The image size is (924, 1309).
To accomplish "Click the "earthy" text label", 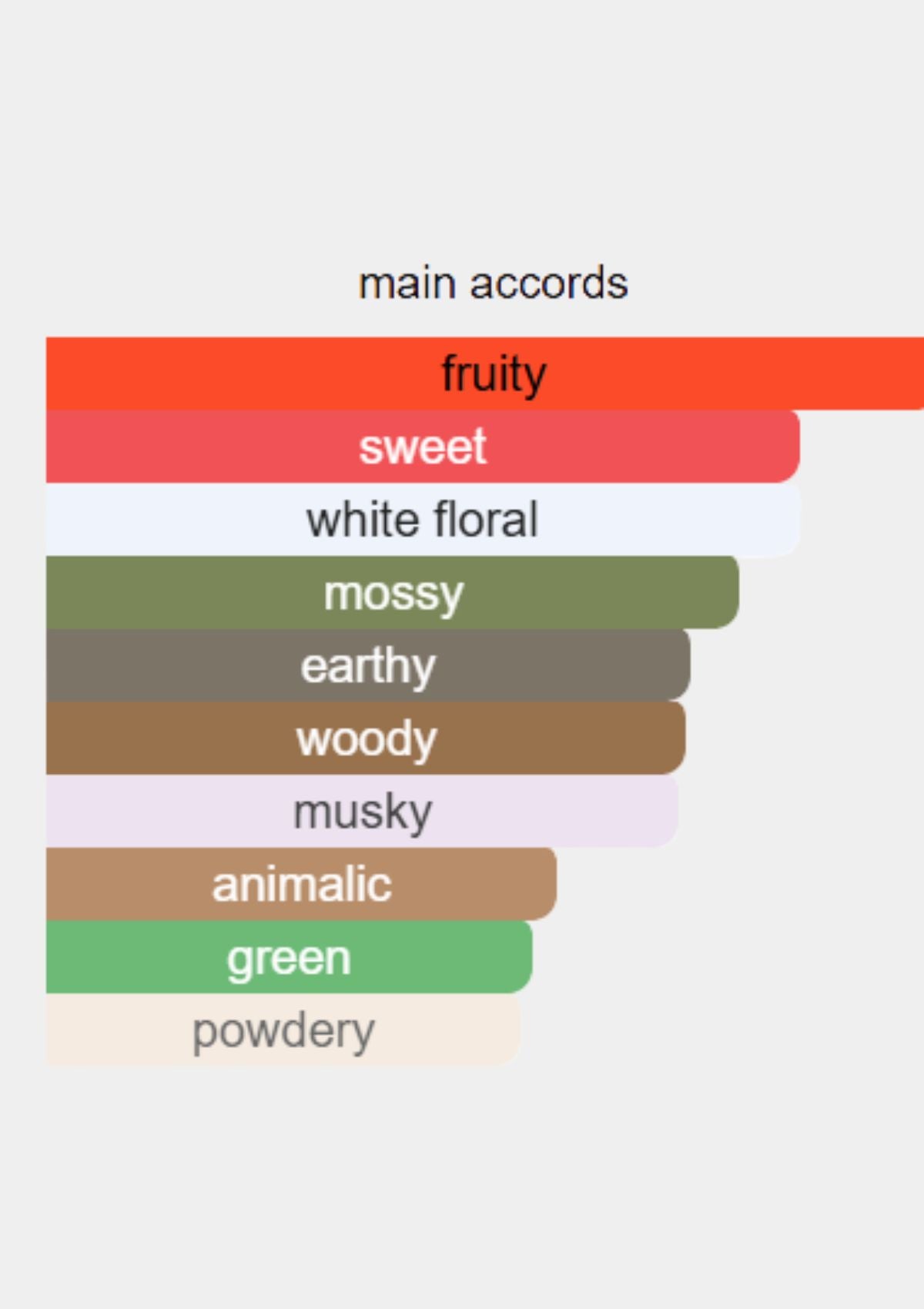I will click(368, 665).
